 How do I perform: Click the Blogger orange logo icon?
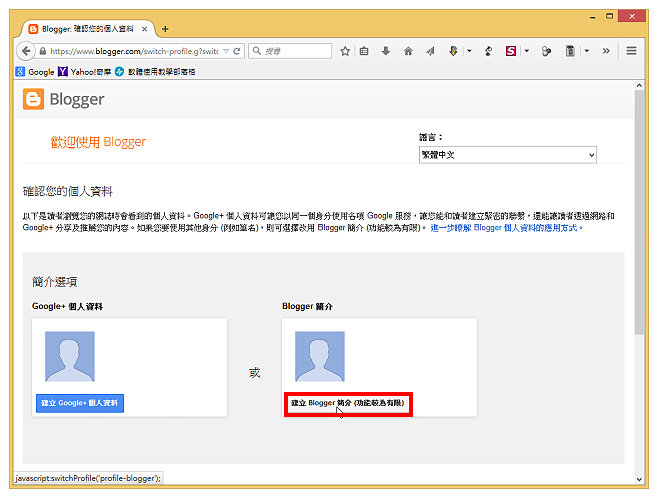[33, 99]
